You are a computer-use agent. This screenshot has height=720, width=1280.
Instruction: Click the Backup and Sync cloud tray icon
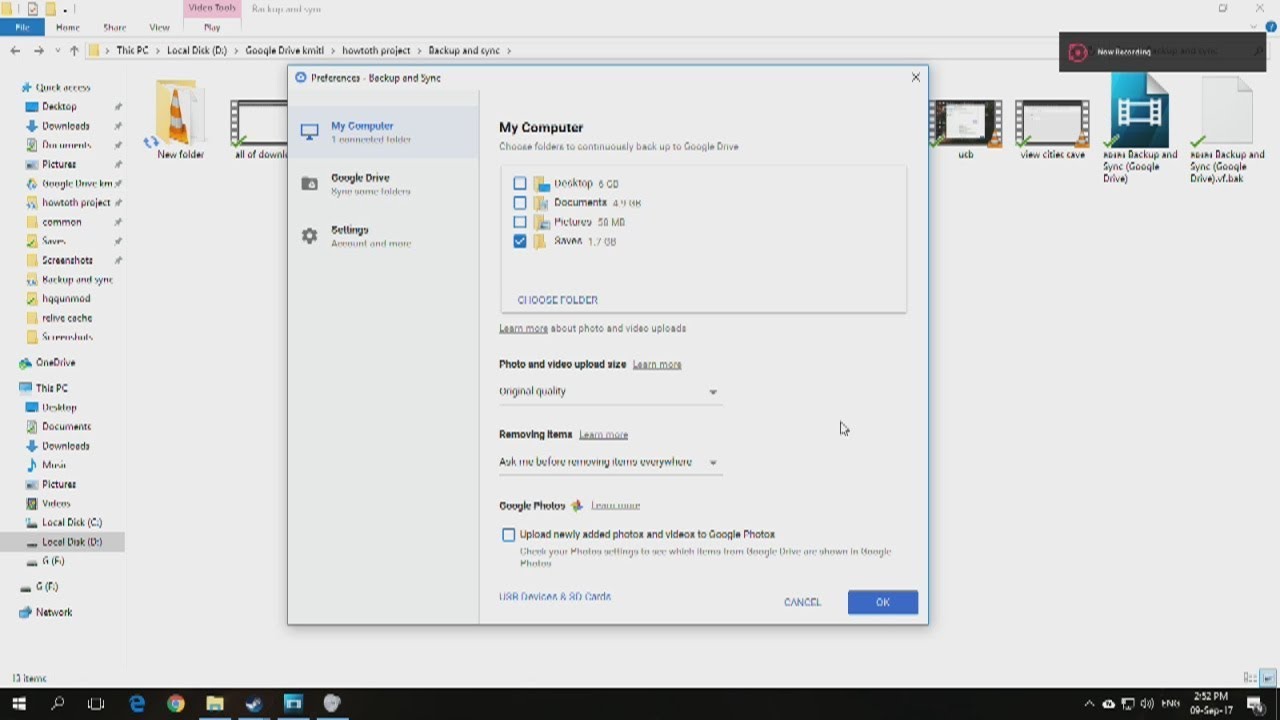pyautogui.click(x=1108, y=704)
